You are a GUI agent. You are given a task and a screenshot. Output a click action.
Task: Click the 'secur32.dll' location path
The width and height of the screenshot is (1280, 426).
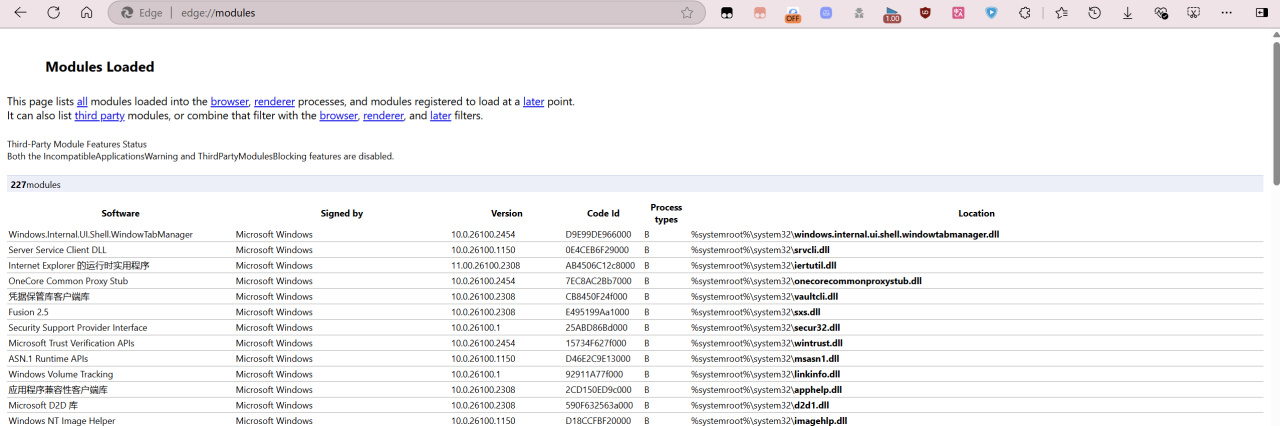click(x=765, y=328)
